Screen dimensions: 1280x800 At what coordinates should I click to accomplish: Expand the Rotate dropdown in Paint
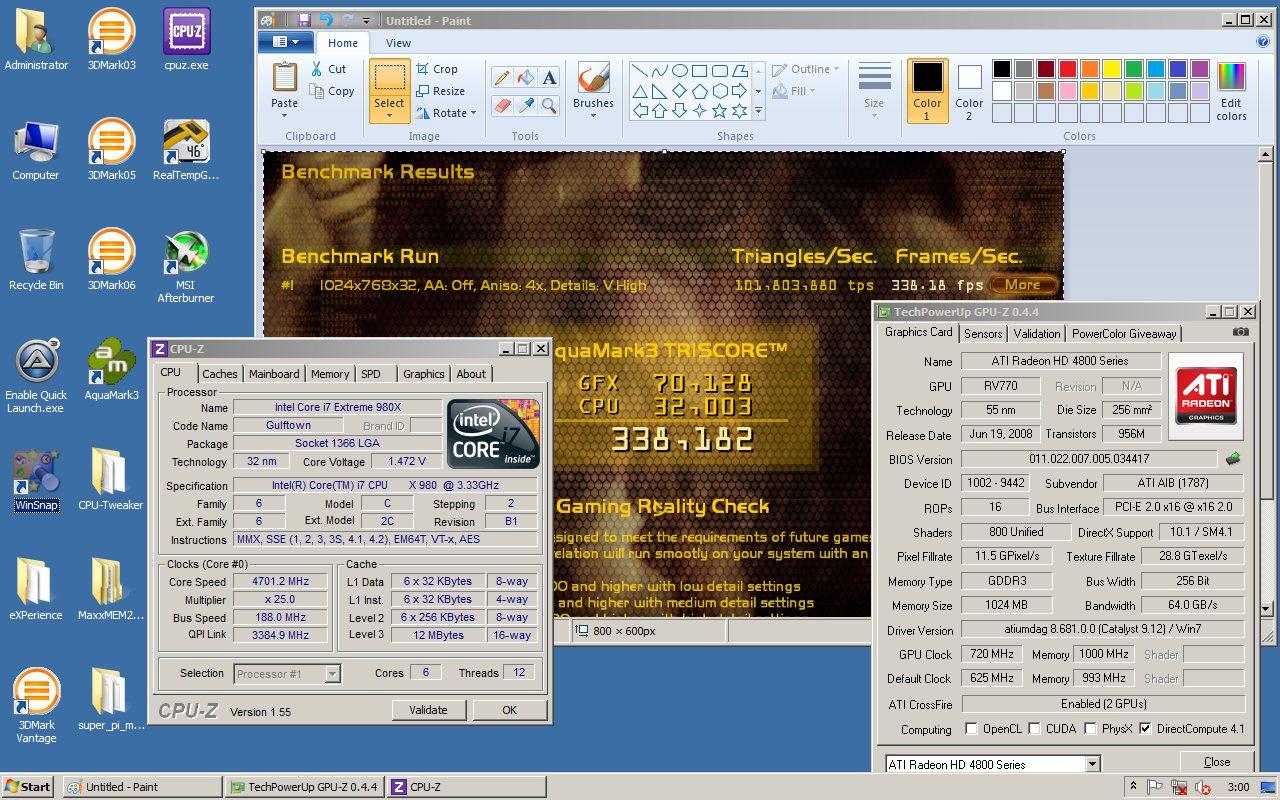tap(473, 113)
